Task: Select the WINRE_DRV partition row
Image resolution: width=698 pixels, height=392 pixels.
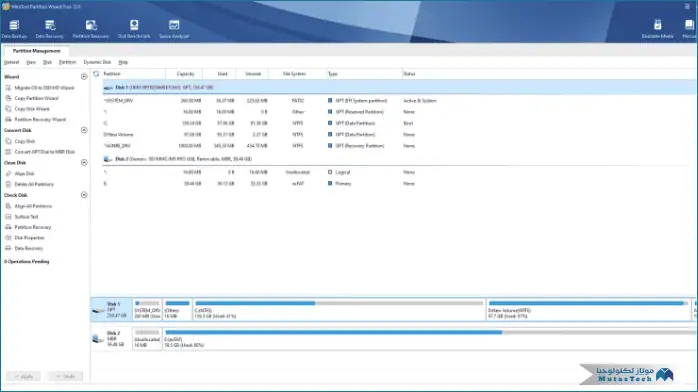Action: tap(399, 145)
